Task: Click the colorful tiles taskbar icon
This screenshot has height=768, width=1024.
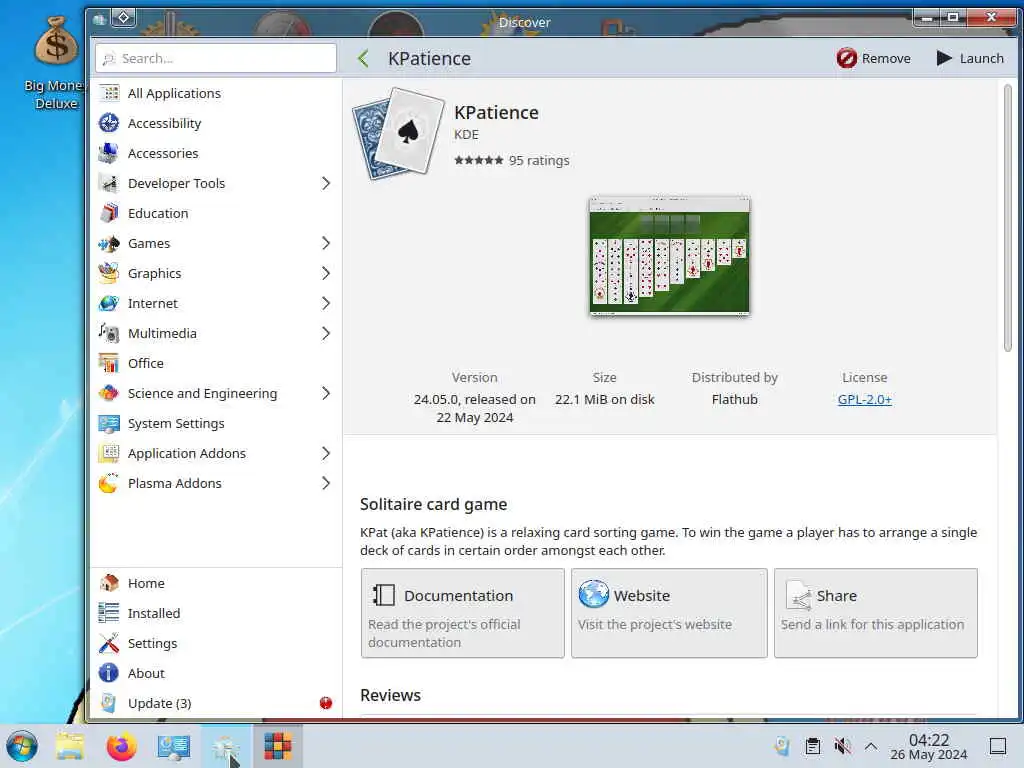Action: pos(278,746)
